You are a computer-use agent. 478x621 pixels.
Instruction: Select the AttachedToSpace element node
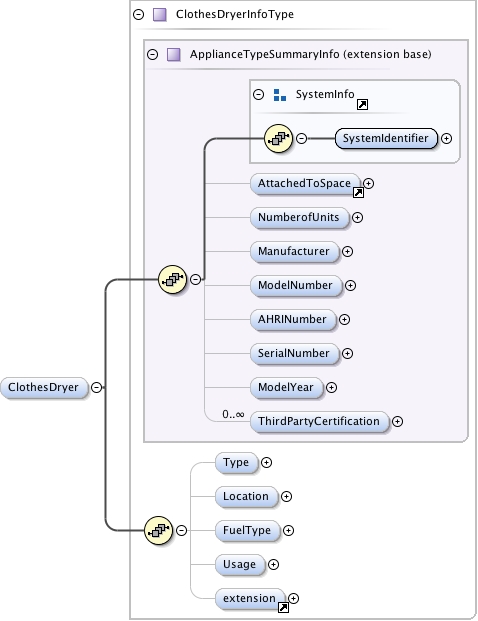coord(305,183)
